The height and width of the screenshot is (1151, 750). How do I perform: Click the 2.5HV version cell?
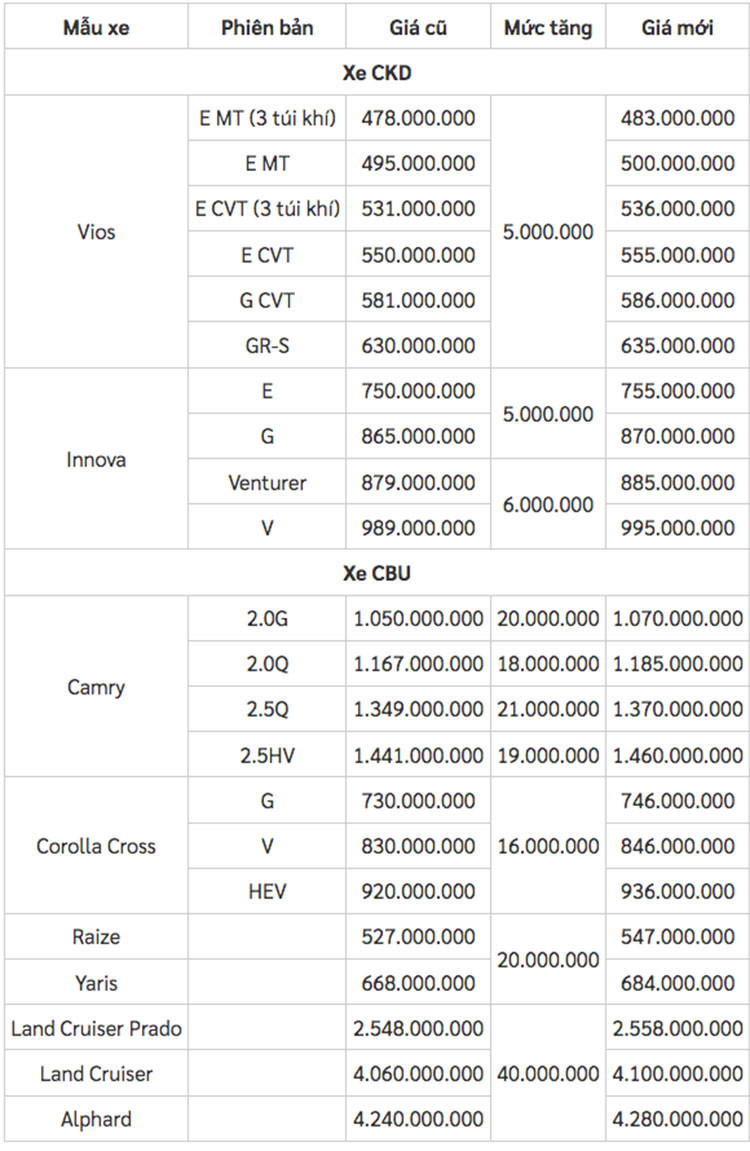click(267, 755)
